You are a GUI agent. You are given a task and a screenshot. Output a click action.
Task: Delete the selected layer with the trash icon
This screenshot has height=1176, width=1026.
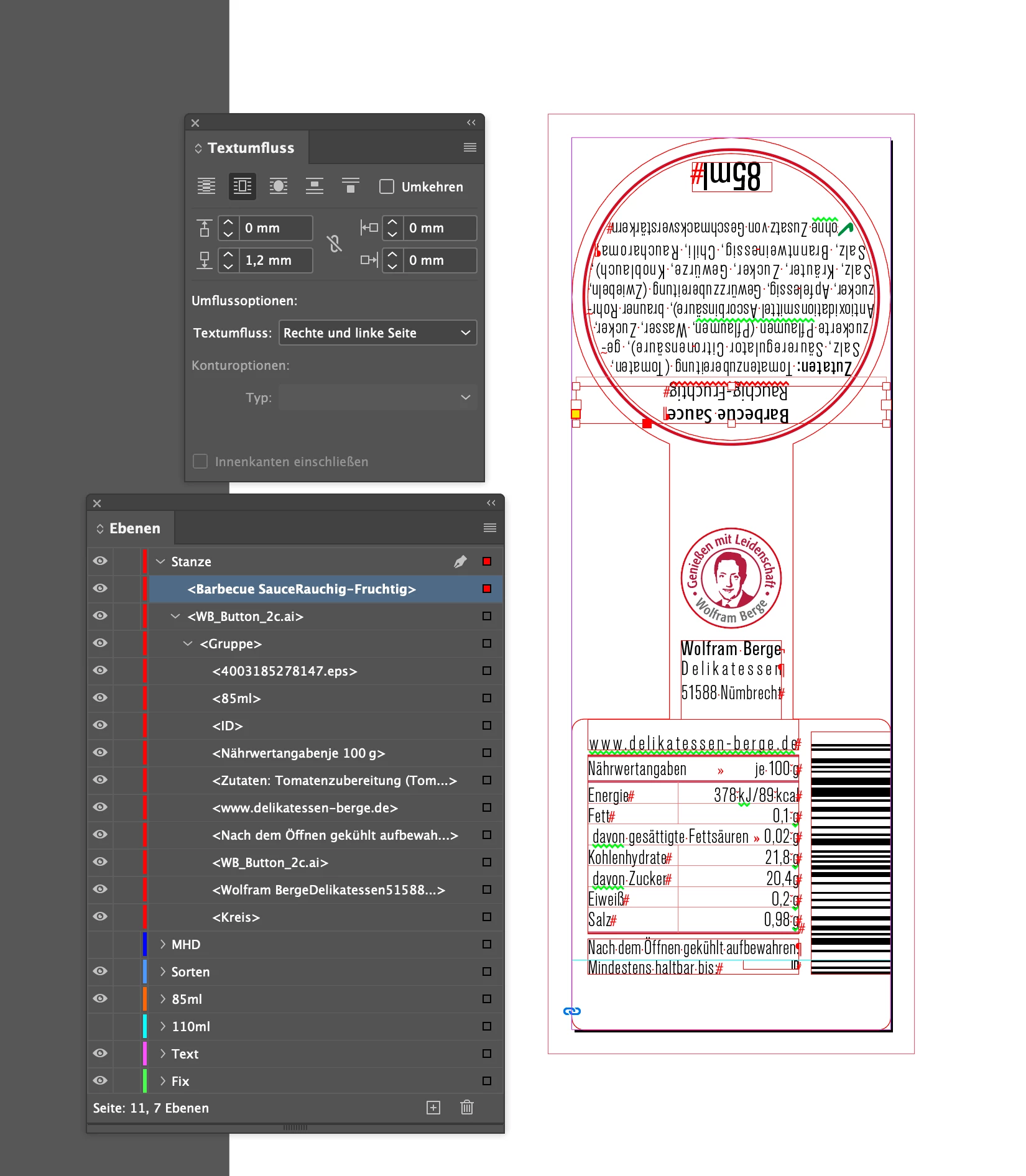point(467,1108)
